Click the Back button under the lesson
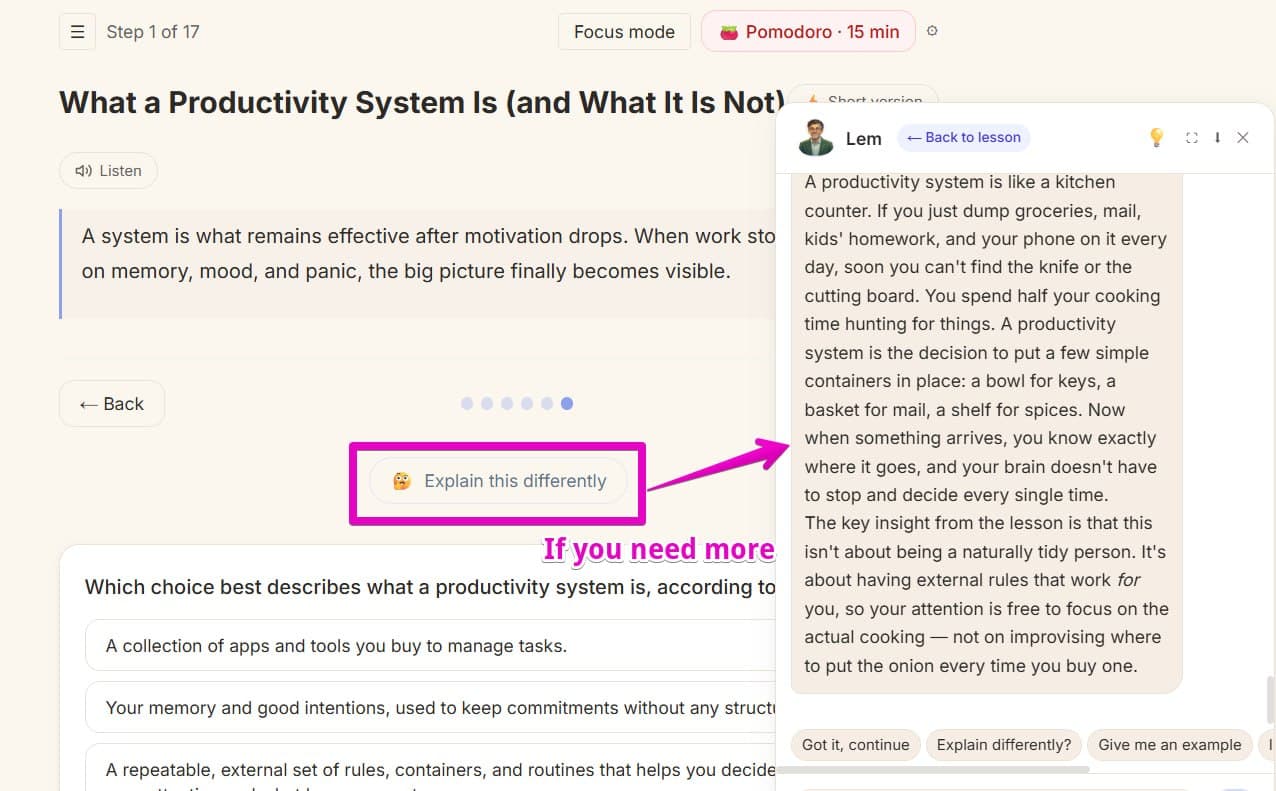Screen dimensions: 1276x791 coord(112,404)
